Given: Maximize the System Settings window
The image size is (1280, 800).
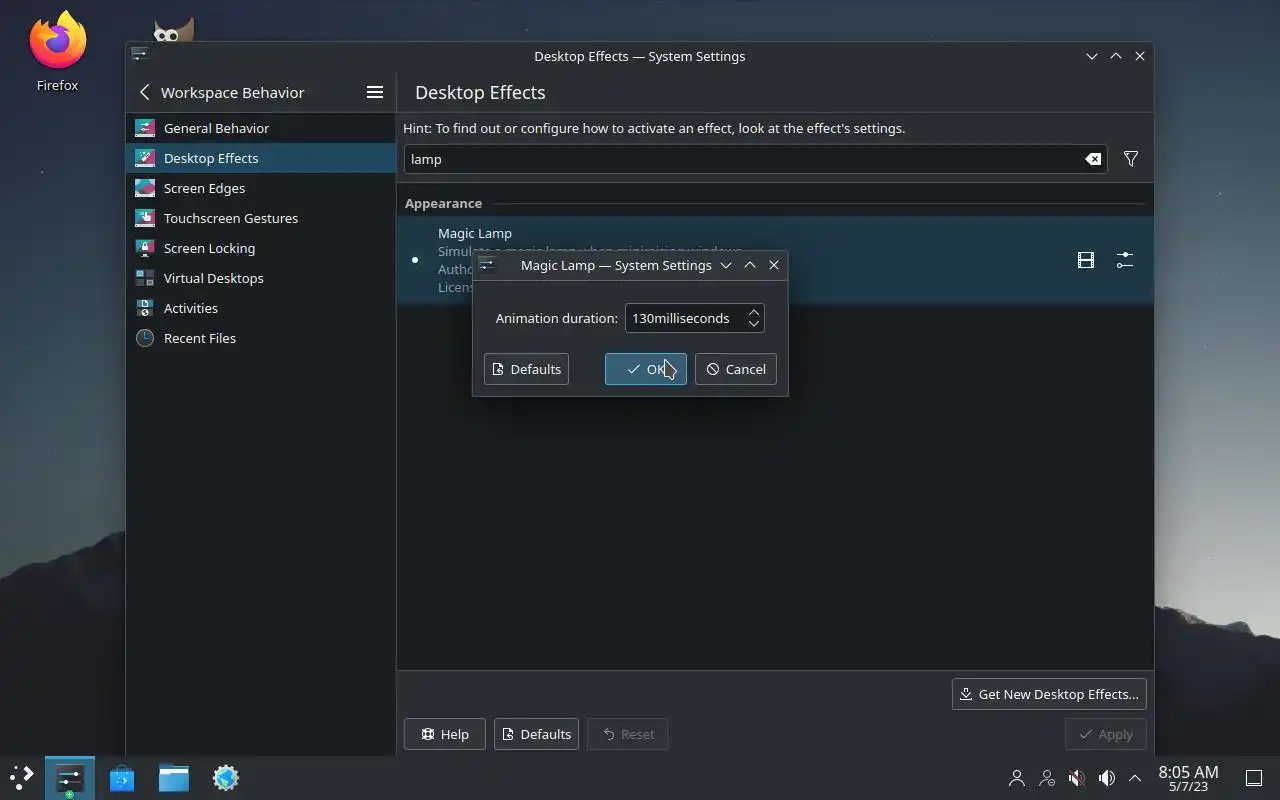Looking at the screenshot, I should pyautogui.click(x=1116, y=56).
